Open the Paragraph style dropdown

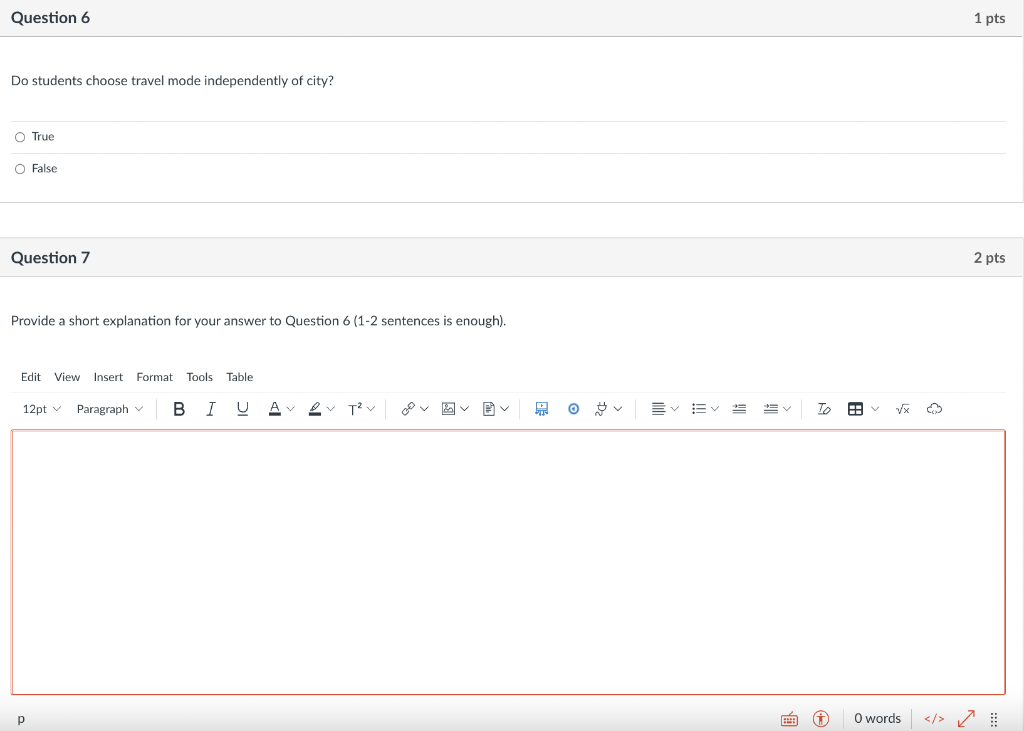click(109, 408)
